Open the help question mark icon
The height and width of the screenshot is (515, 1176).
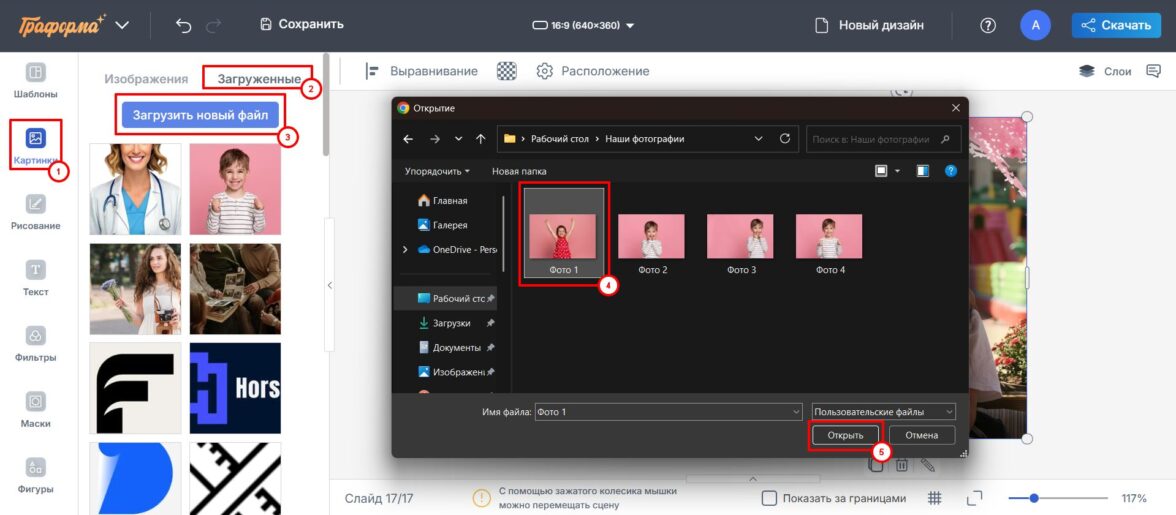tap(988, 25)
